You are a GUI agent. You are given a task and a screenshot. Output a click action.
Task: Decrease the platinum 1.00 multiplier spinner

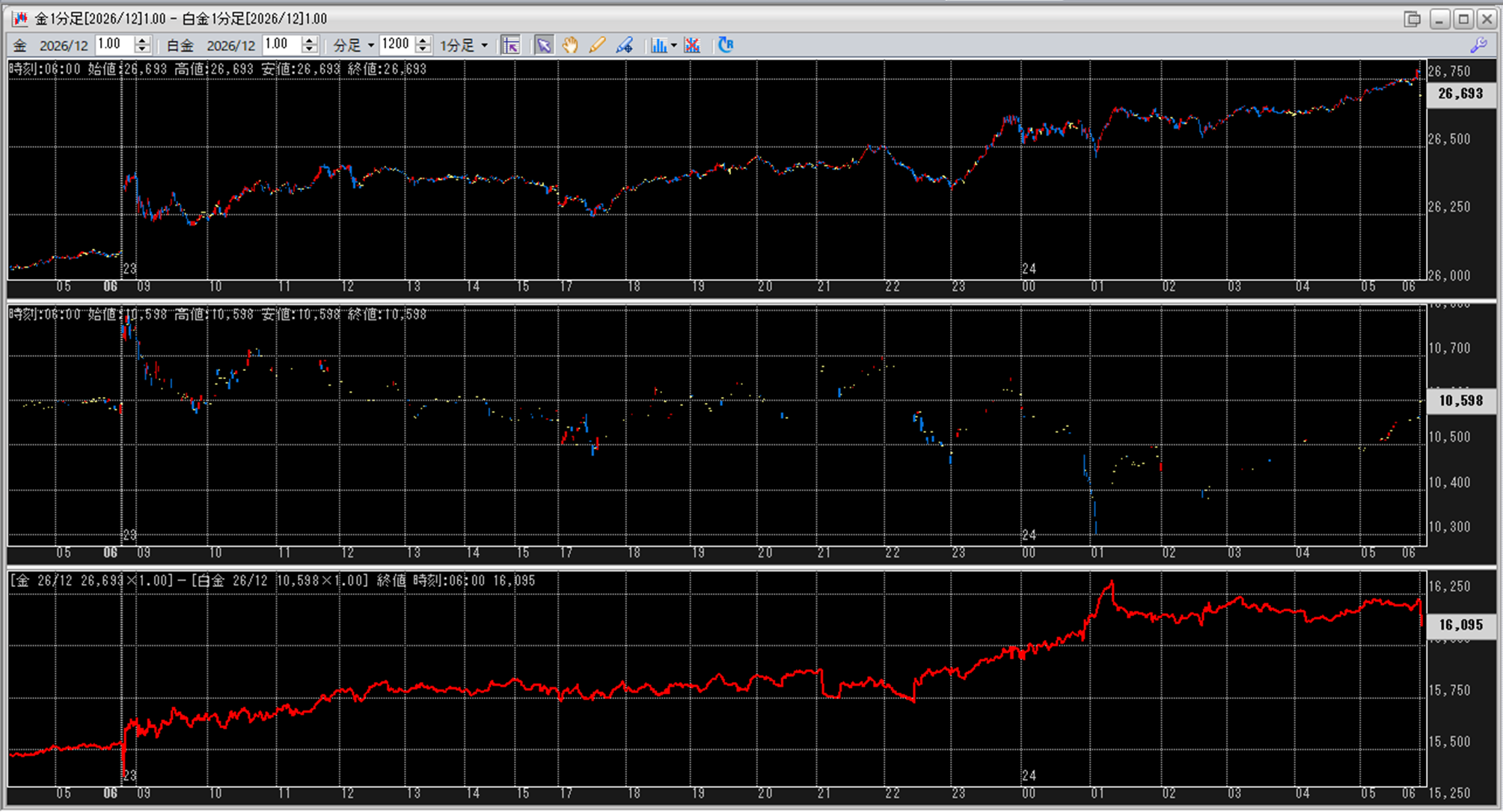[309, 50]
